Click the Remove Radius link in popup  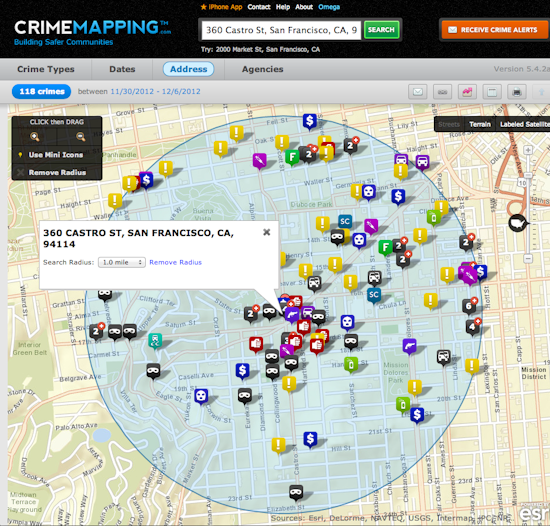pos(175,262)
